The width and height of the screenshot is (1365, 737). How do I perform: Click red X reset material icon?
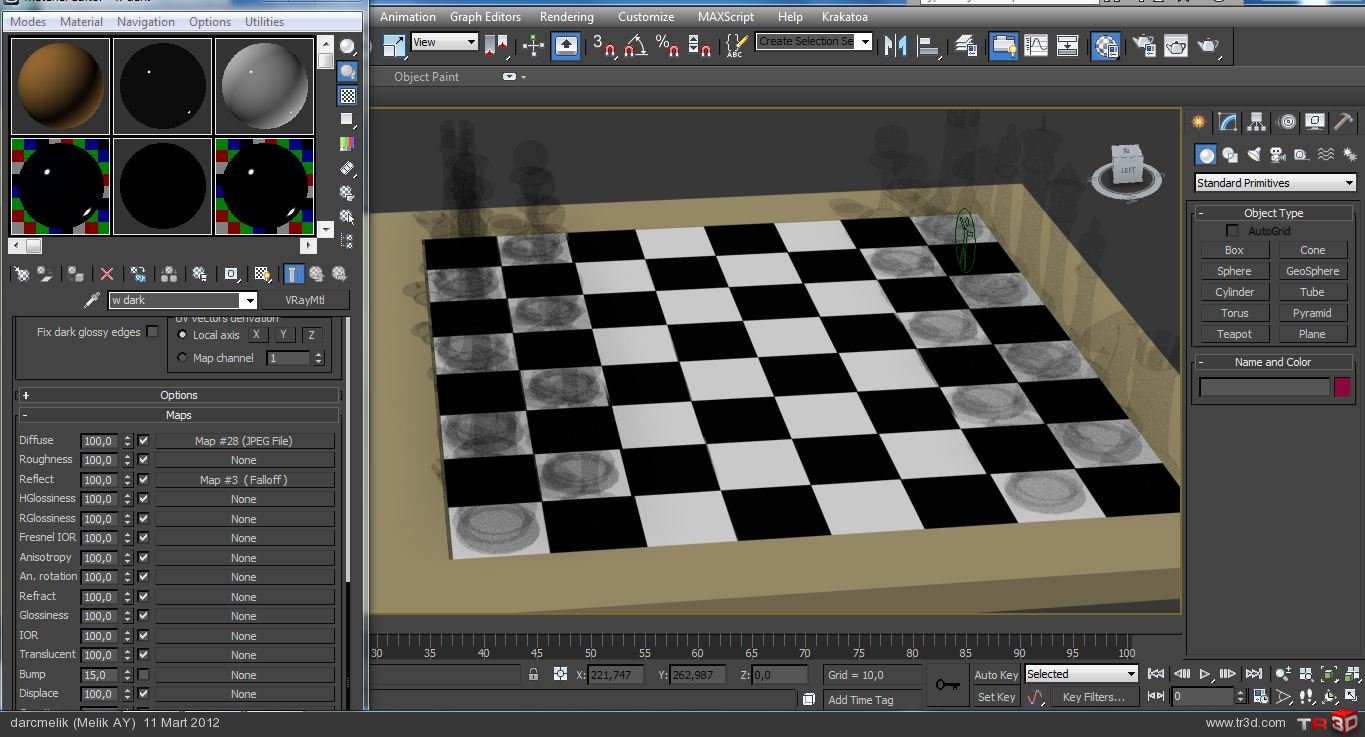tap(107, 274)
